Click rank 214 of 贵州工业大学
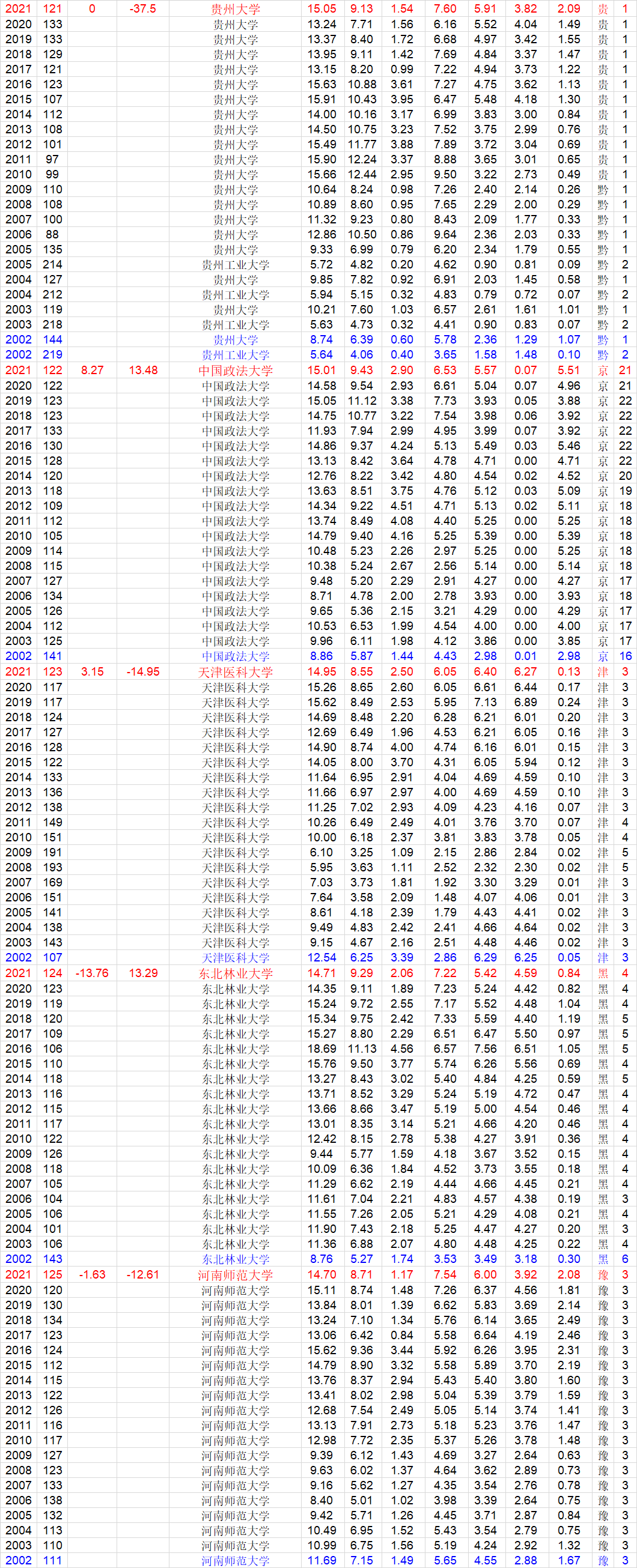Image resolution: width=637 pixels, height=1568 pixels. (52, 264)
